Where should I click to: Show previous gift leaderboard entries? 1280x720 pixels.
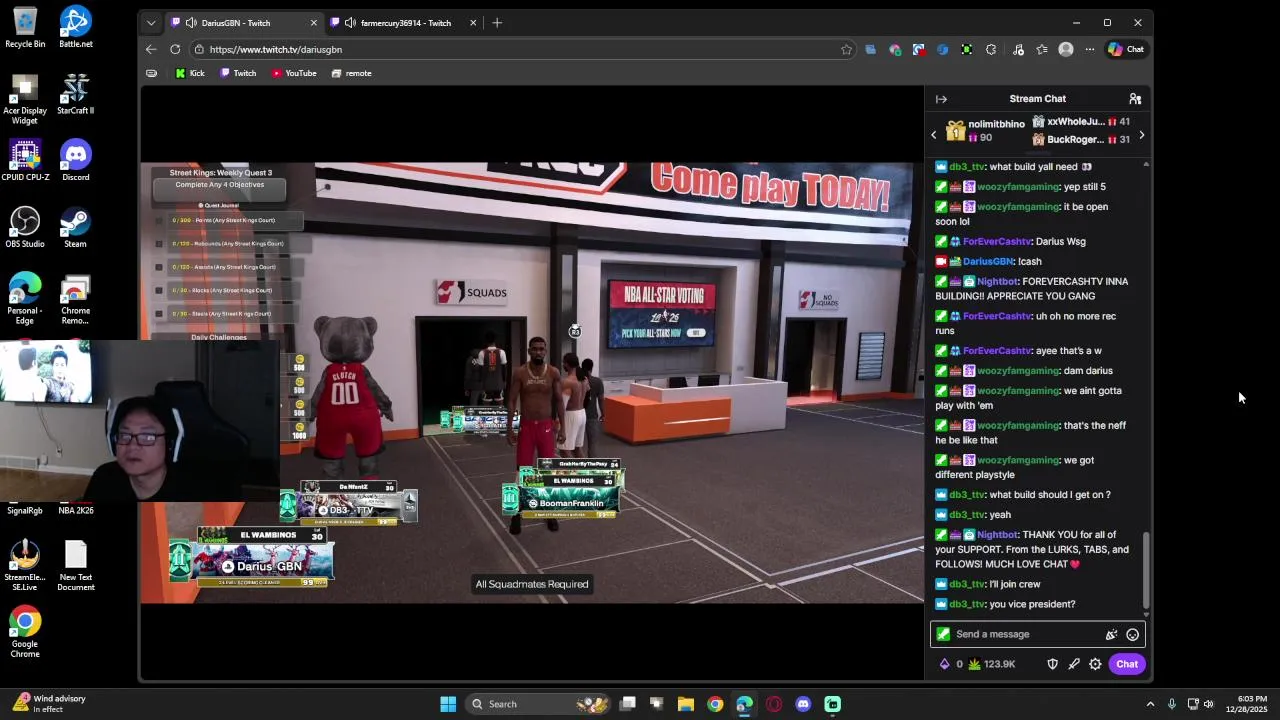(934, 134)
